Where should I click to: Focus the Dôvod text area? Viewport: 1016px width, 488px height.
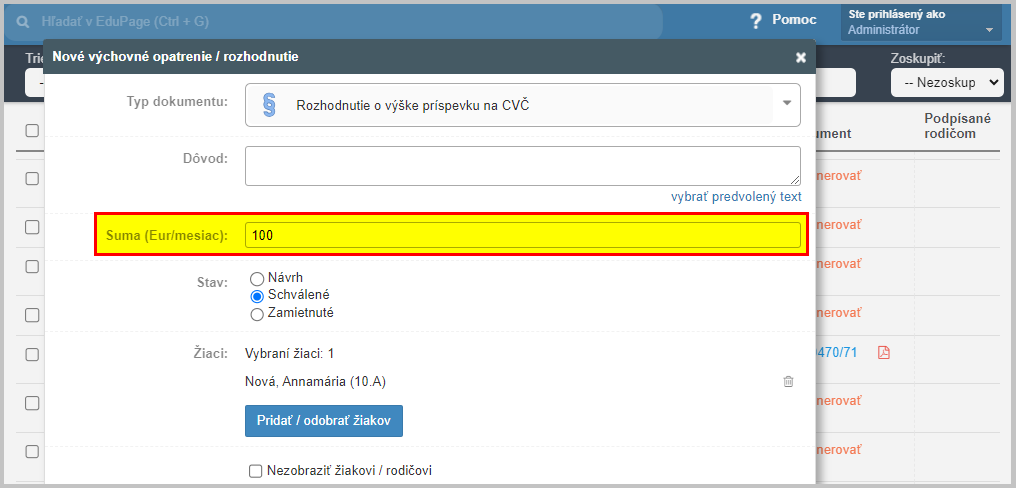(522, 166)
